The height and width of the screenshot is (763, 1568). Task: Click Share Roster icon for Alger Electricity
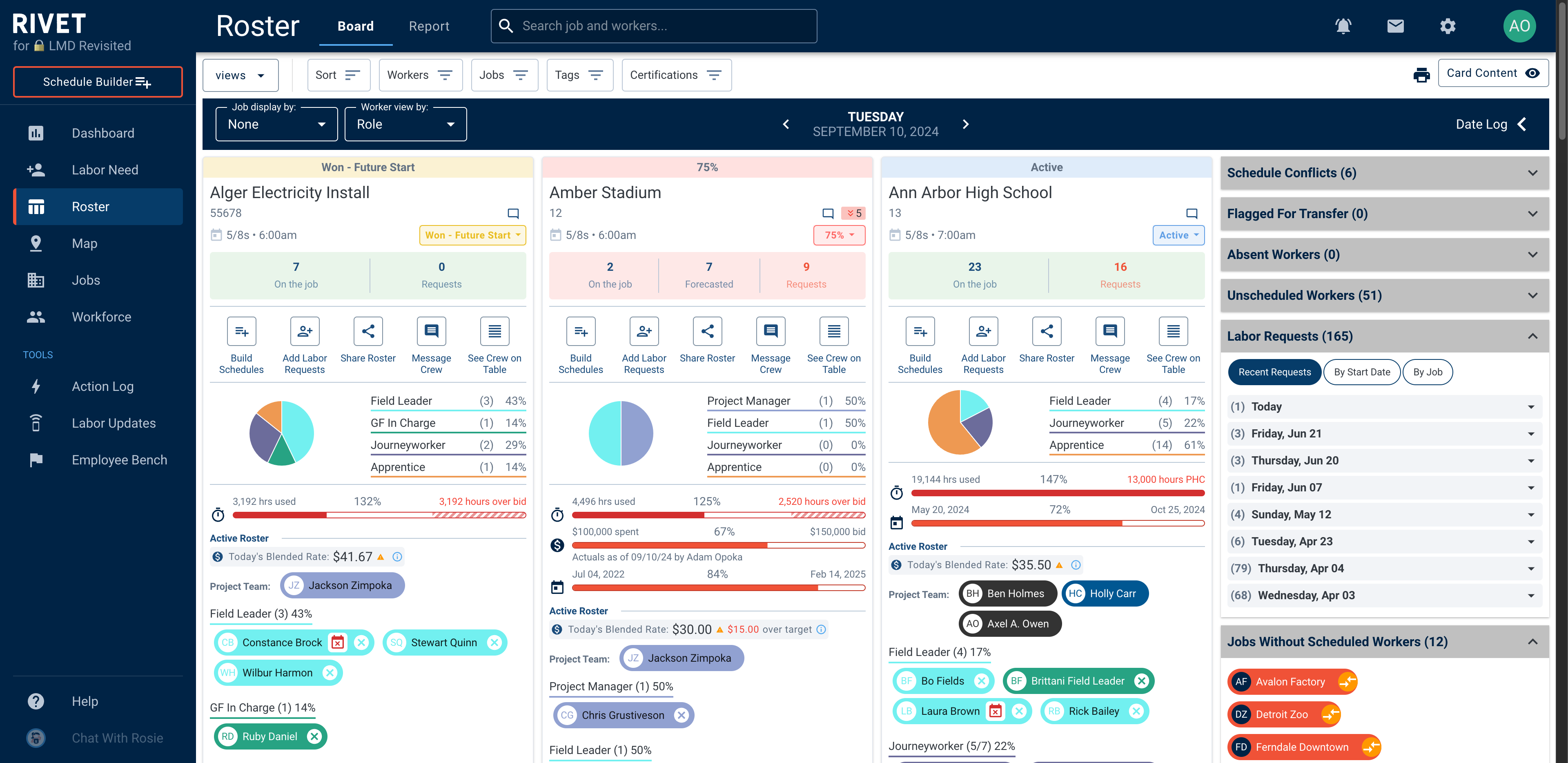(368, 331)
